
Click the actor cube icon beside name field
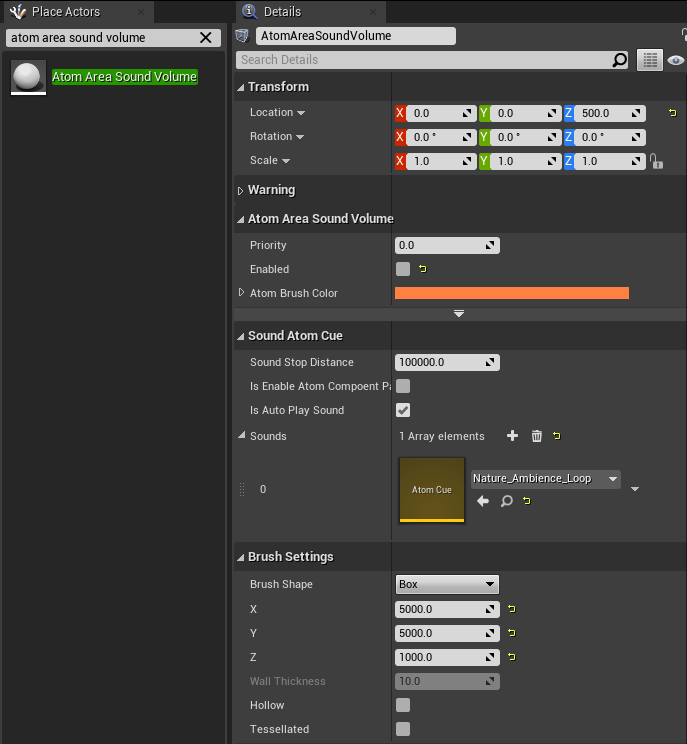[242, 36]
